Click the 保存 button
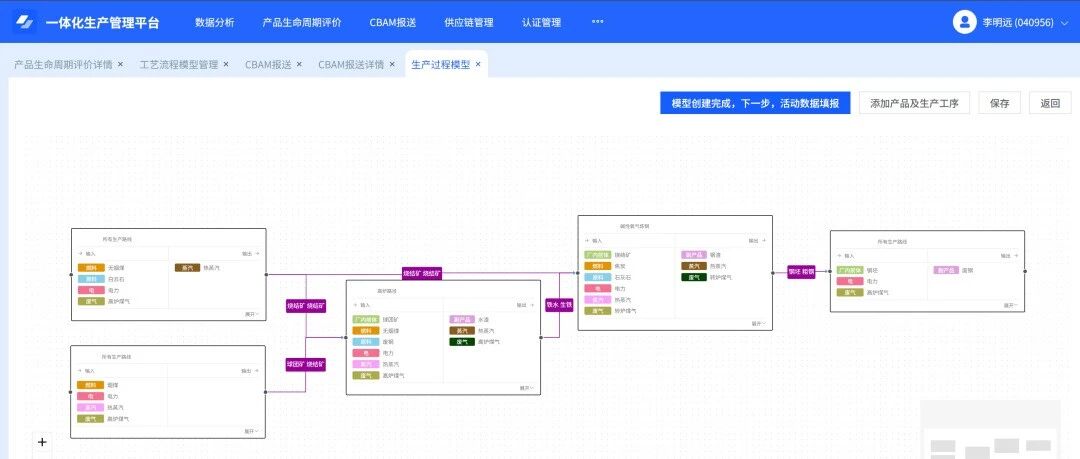Image resolution: width=1080 pixels, height=459 pixels. (x=999, y=103)
